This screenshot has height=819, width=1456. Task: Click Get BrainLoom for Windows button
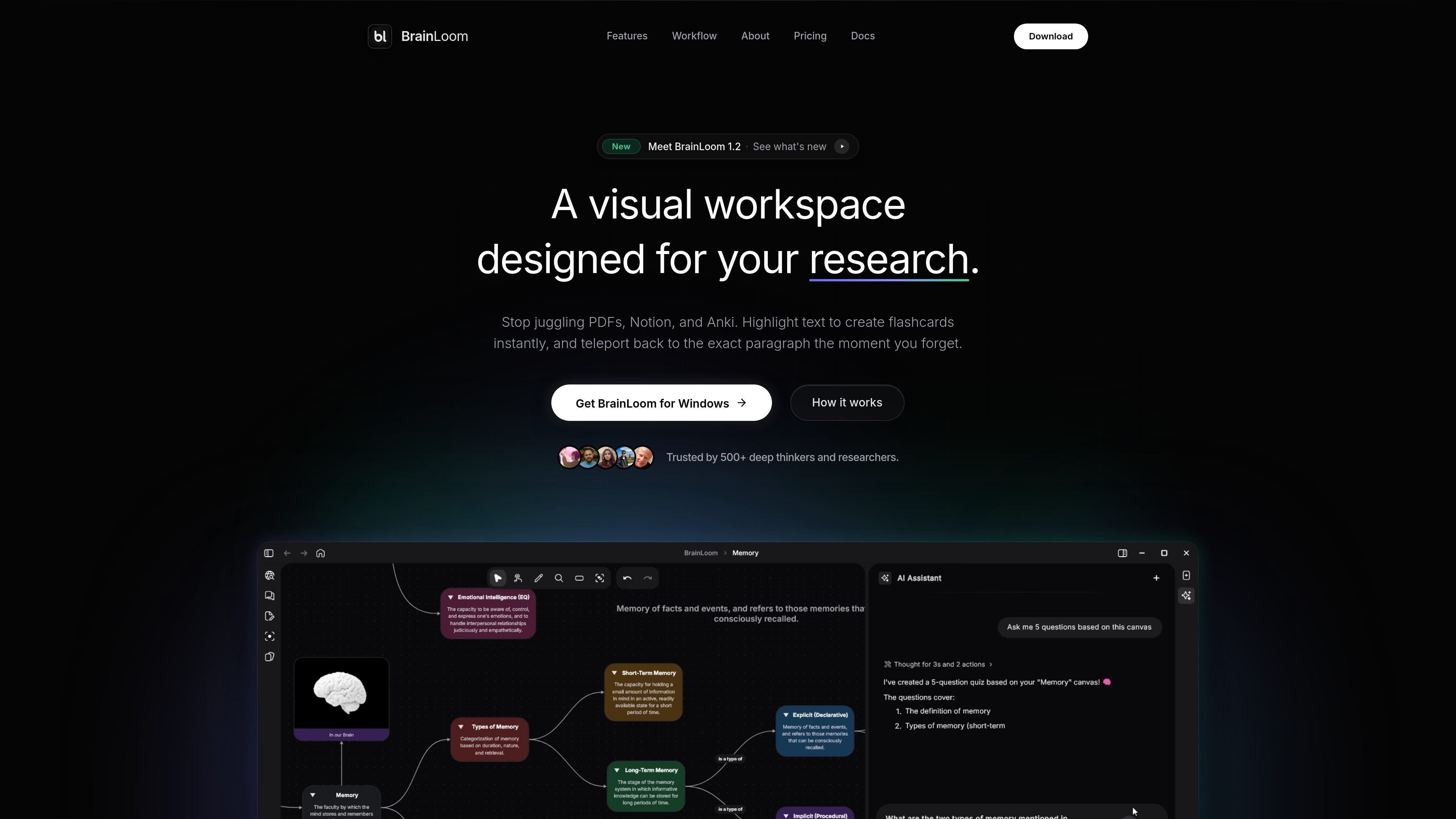coord(661,403)
